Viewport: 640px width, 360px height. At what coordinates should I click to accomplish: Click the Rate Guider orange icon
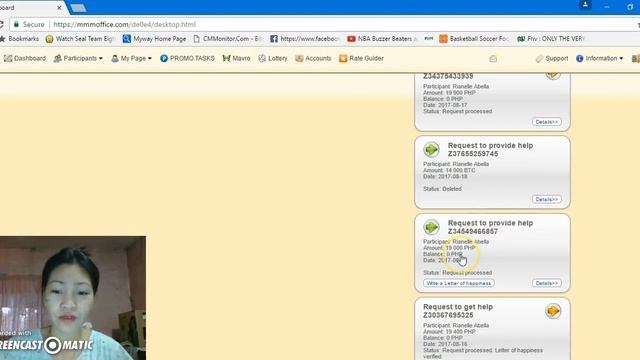tap(343, 58)
